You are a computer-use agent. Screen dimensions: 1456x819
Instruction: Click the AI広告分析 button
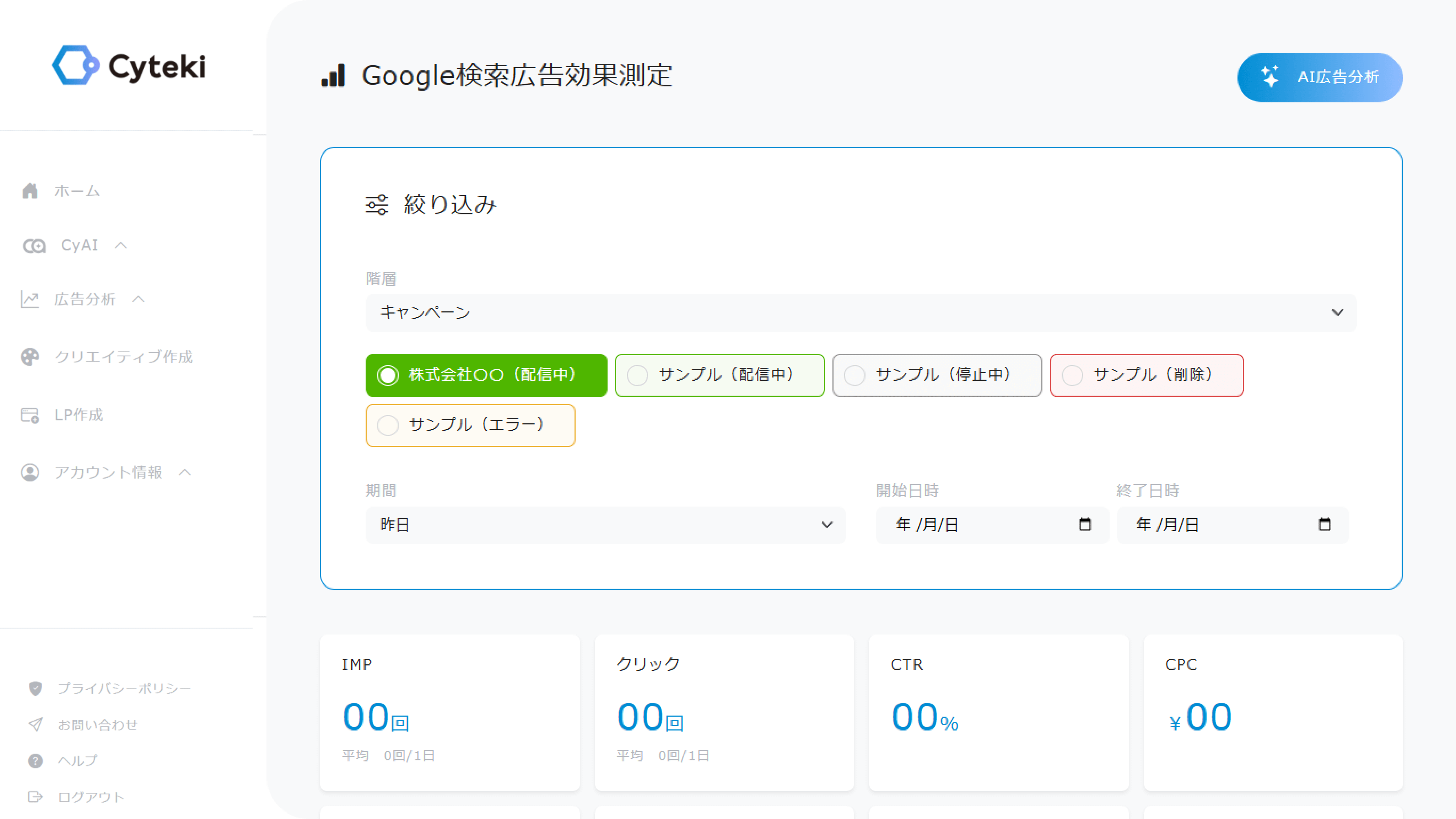coord(1320,77)
